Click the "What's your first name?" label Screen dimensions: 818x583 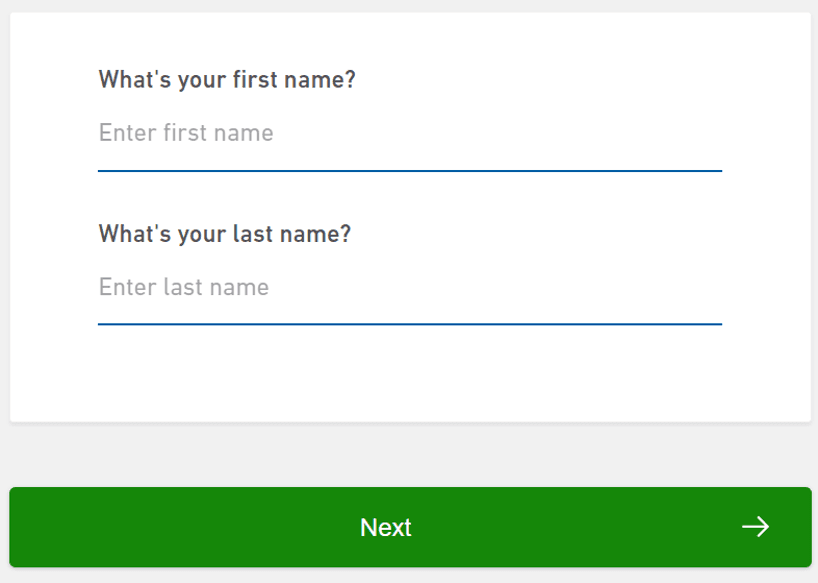[x=227, y=79]
